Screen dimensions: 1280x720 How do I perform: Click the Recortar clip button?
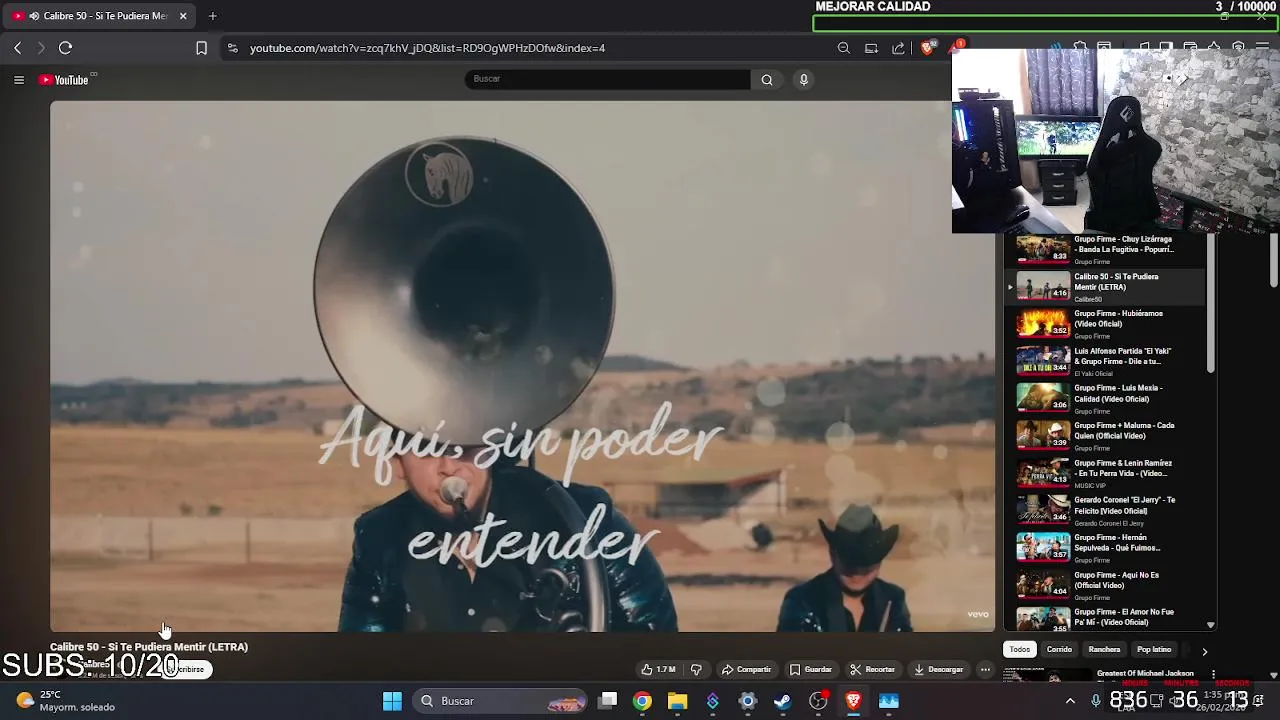(872, 669)
